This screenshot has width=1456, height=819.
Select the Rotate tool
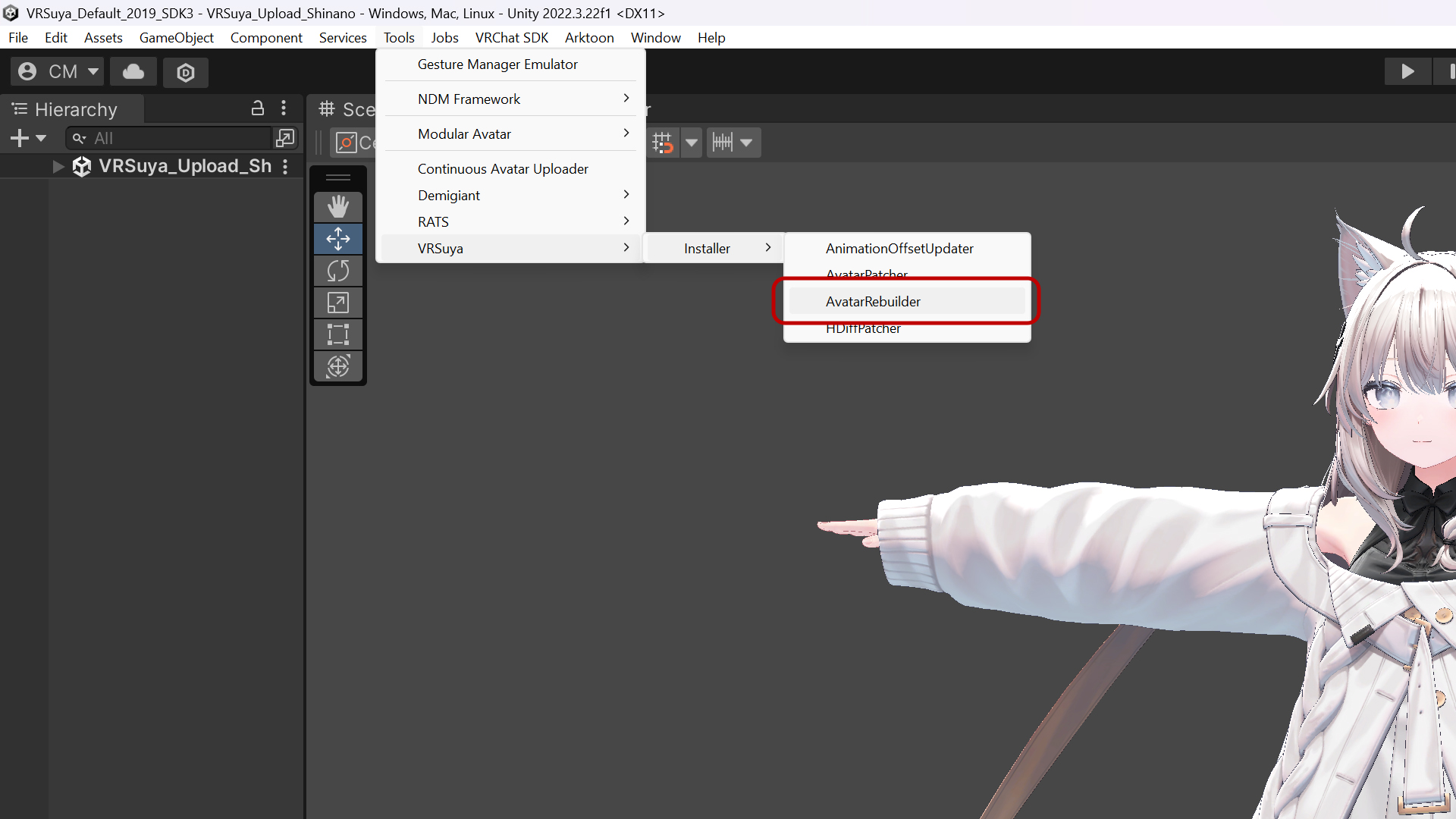(338, 271)
